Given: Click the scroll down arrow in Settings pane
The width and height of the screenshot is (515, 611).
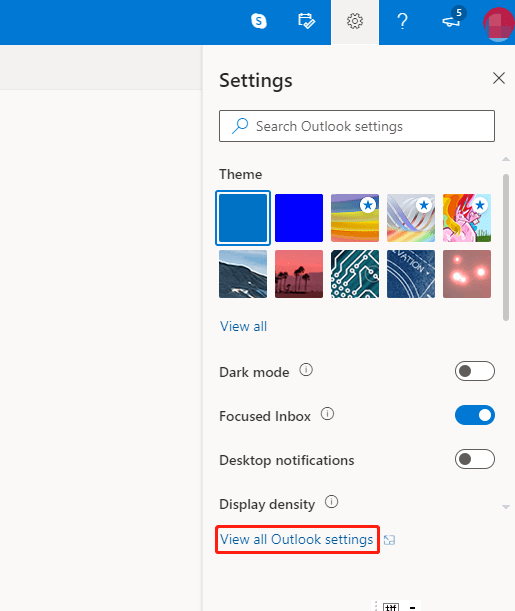Looking at the screenshot, I should (x=506, y=507).
